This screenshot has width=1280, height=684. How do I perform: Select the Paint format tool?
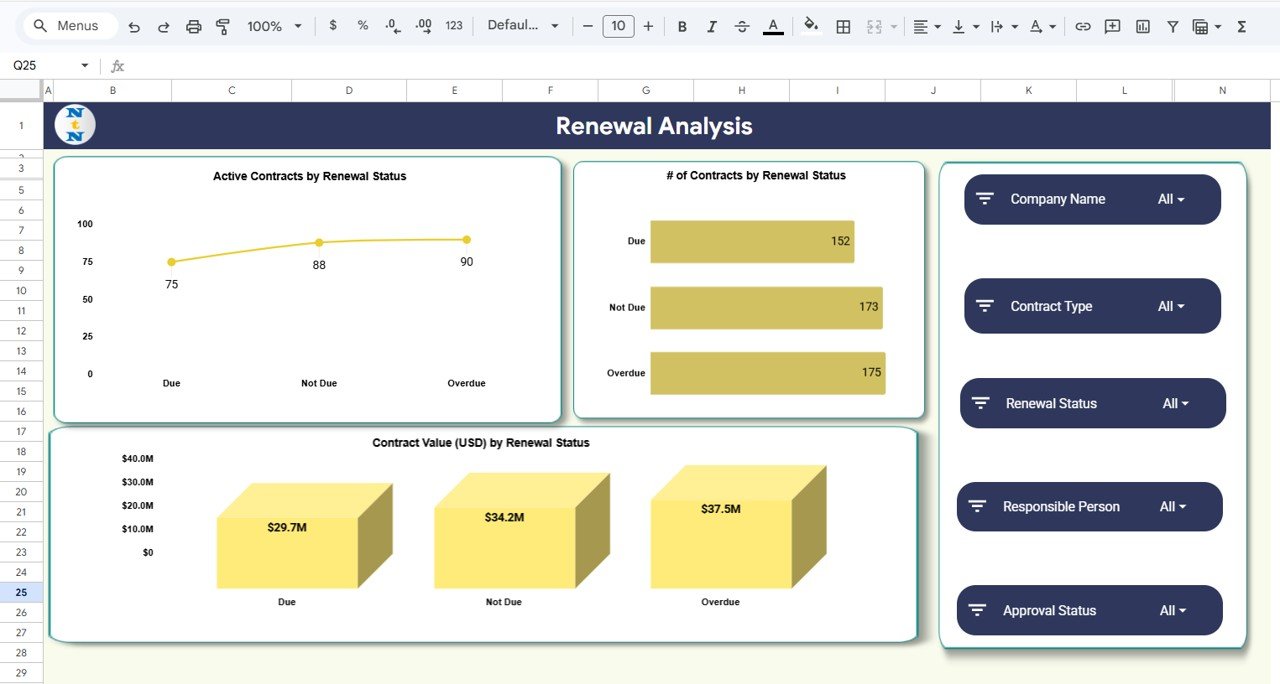tap(222, 26)
